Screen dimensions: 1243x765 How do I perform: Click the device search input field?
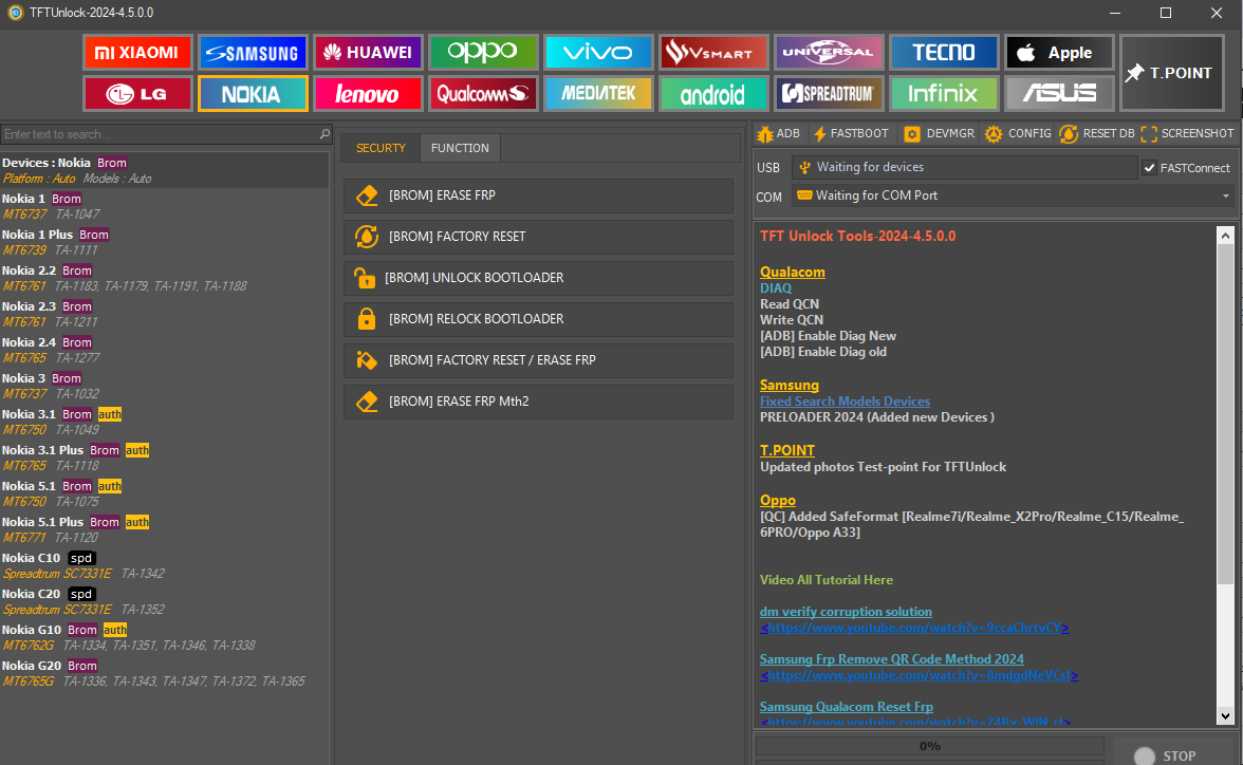(x=160, y=133)
